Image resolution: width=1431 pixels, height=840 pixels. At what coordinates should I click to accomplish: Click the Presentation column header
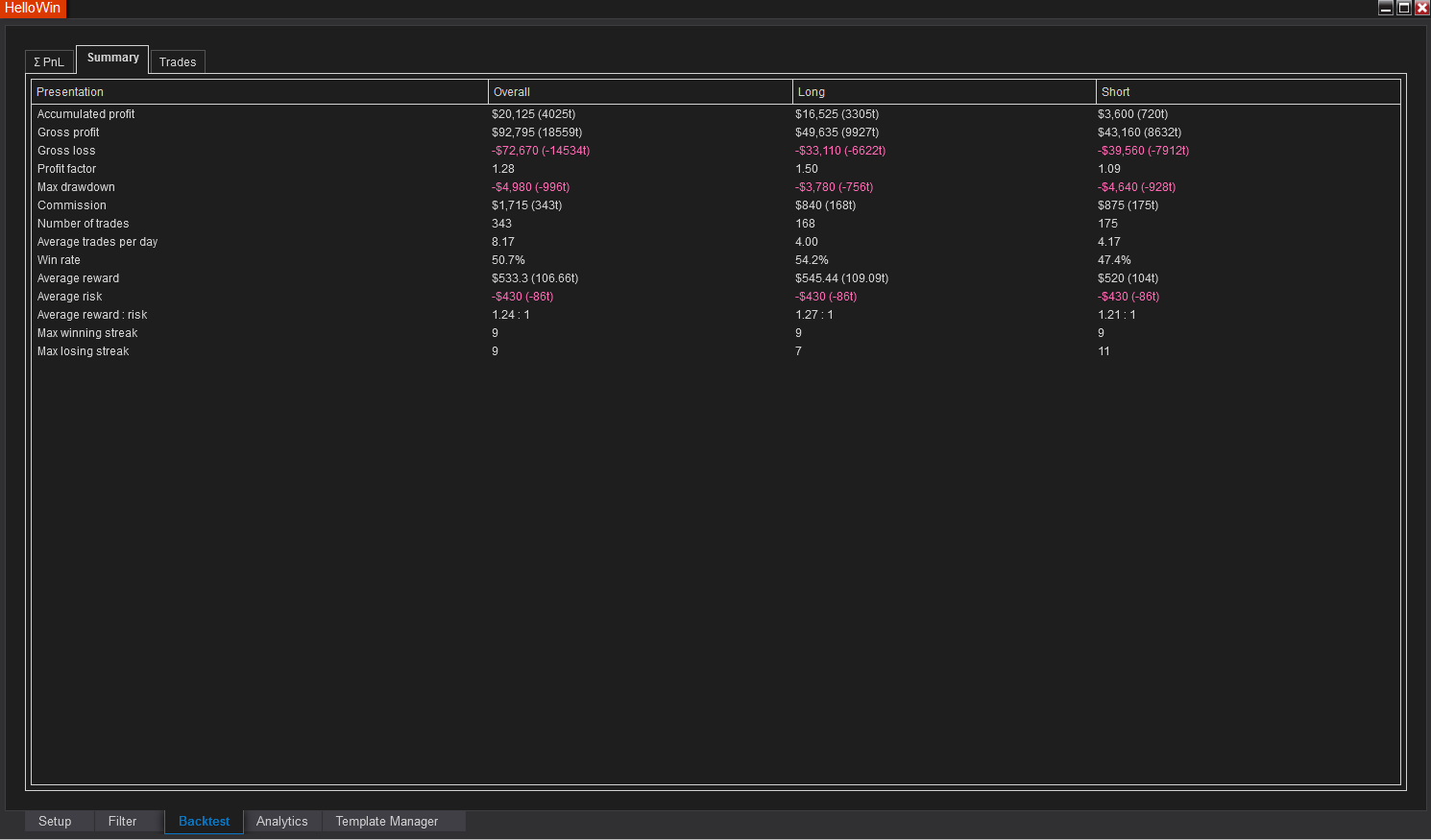[x=260, y=92]
